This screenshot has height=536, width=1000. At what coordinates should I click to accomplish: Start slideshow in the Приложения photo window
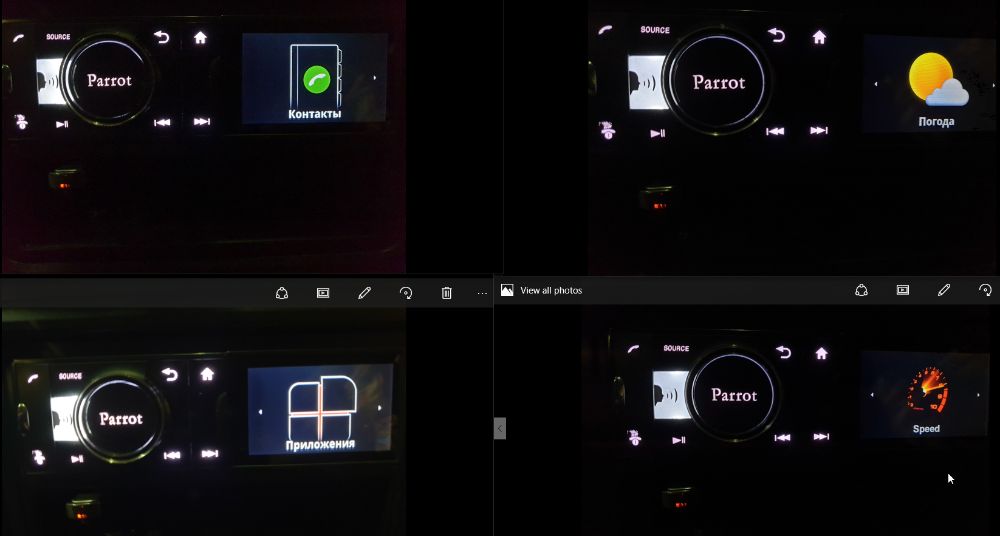coord(323,293)
